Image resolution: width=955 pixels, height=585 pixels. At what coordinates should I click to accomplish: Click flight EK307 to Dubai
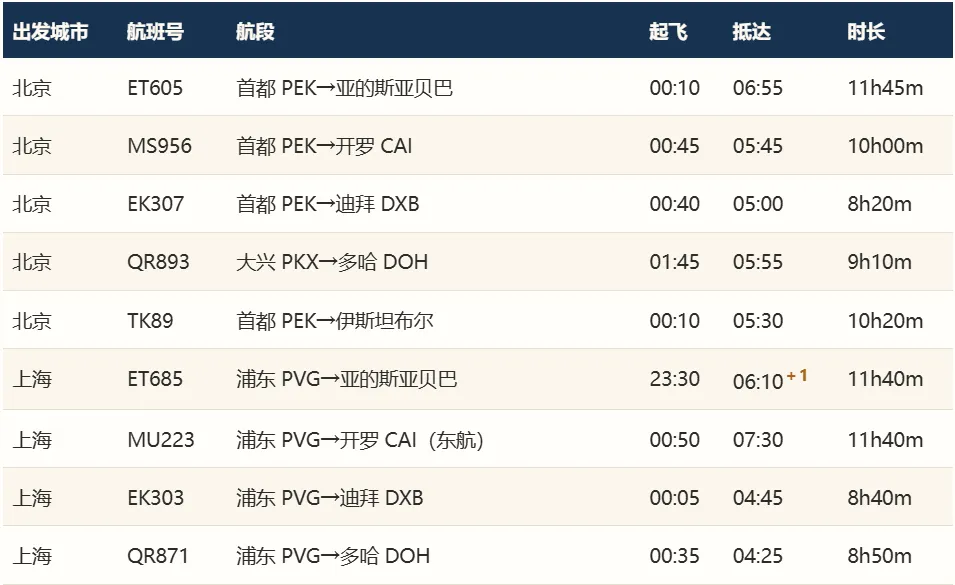[155, 203]
